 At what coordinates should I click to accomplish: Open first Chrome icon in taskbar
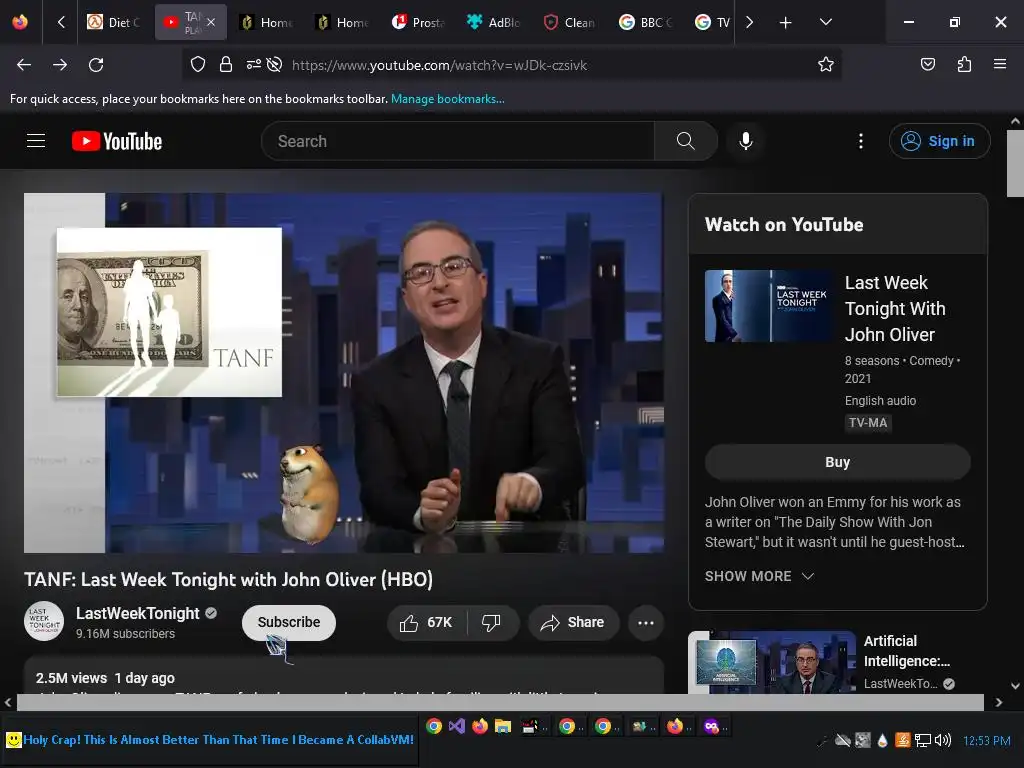click(x=434, y=726)
